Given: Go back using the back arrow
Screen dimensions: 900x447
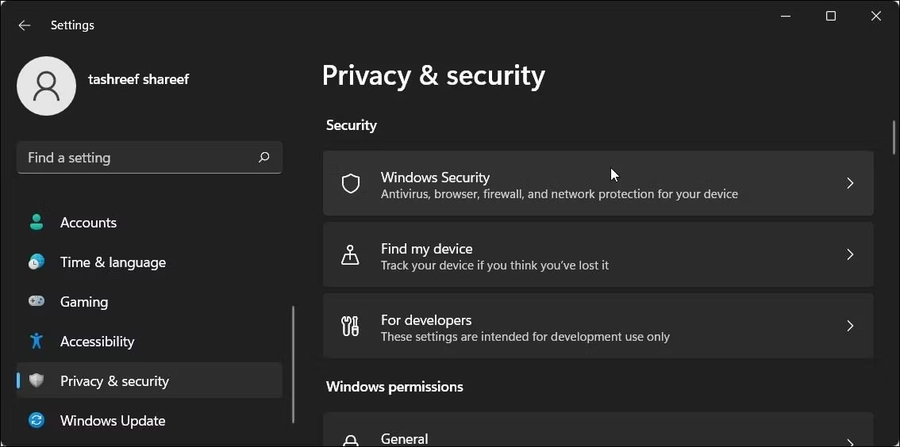Looking at the screenshot, I should click(24, 25).
